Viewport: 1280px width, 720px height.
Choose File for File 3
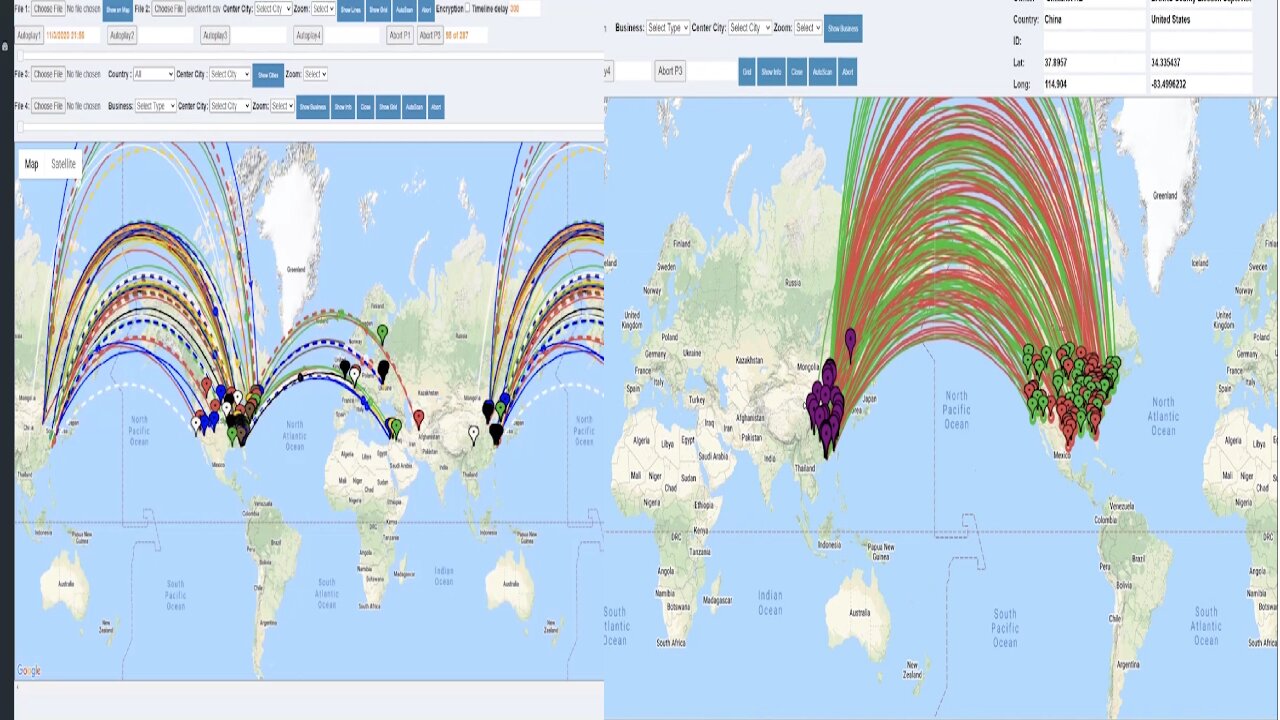pyautogui.click(x=48, y=74)
